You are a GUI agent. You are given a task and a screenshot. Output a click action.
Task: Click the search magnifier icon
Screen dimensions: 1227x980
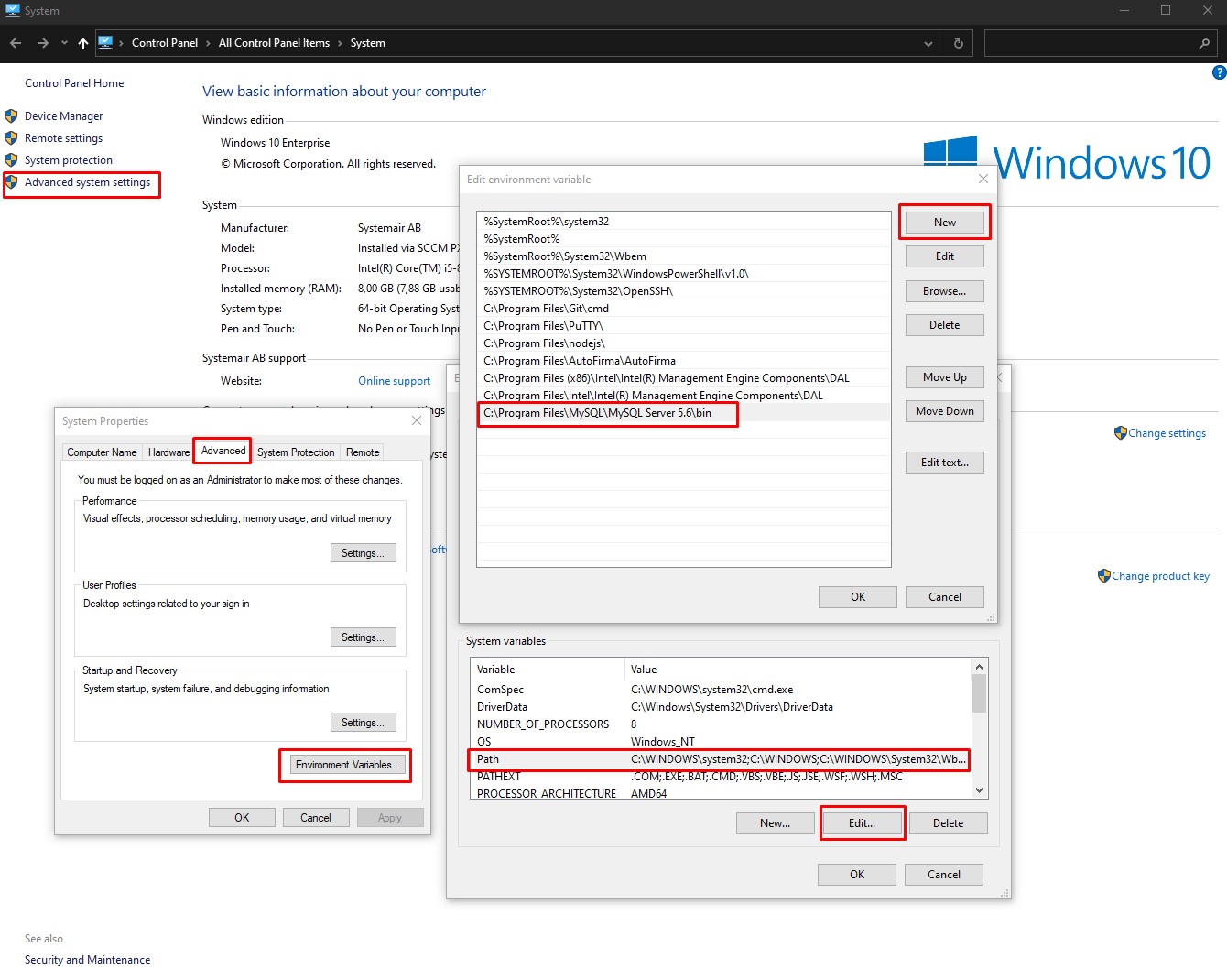1204,43
